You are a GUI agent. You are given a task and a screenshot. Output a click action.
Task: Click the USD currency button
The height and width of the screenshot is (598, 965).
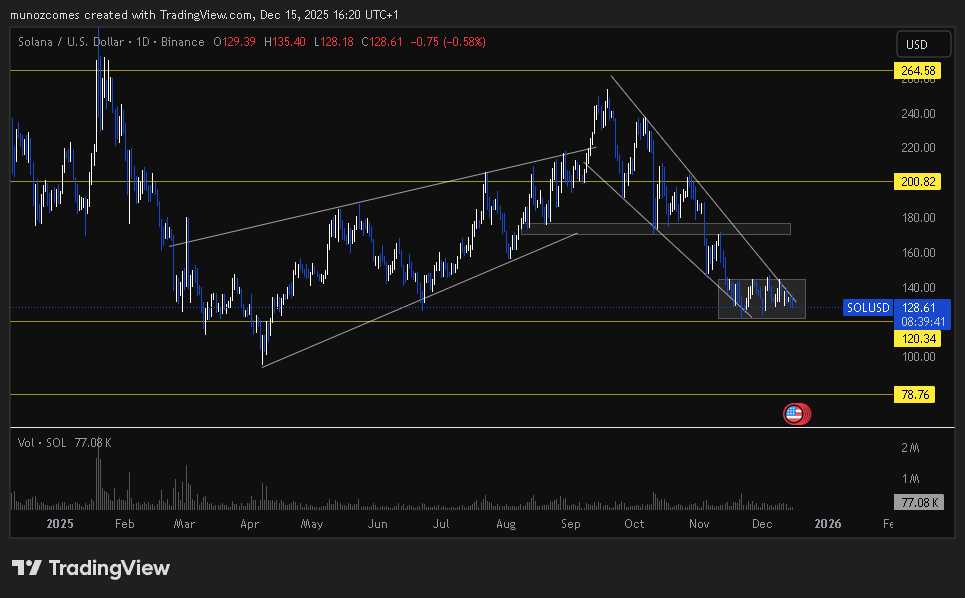tap(923, 44)
